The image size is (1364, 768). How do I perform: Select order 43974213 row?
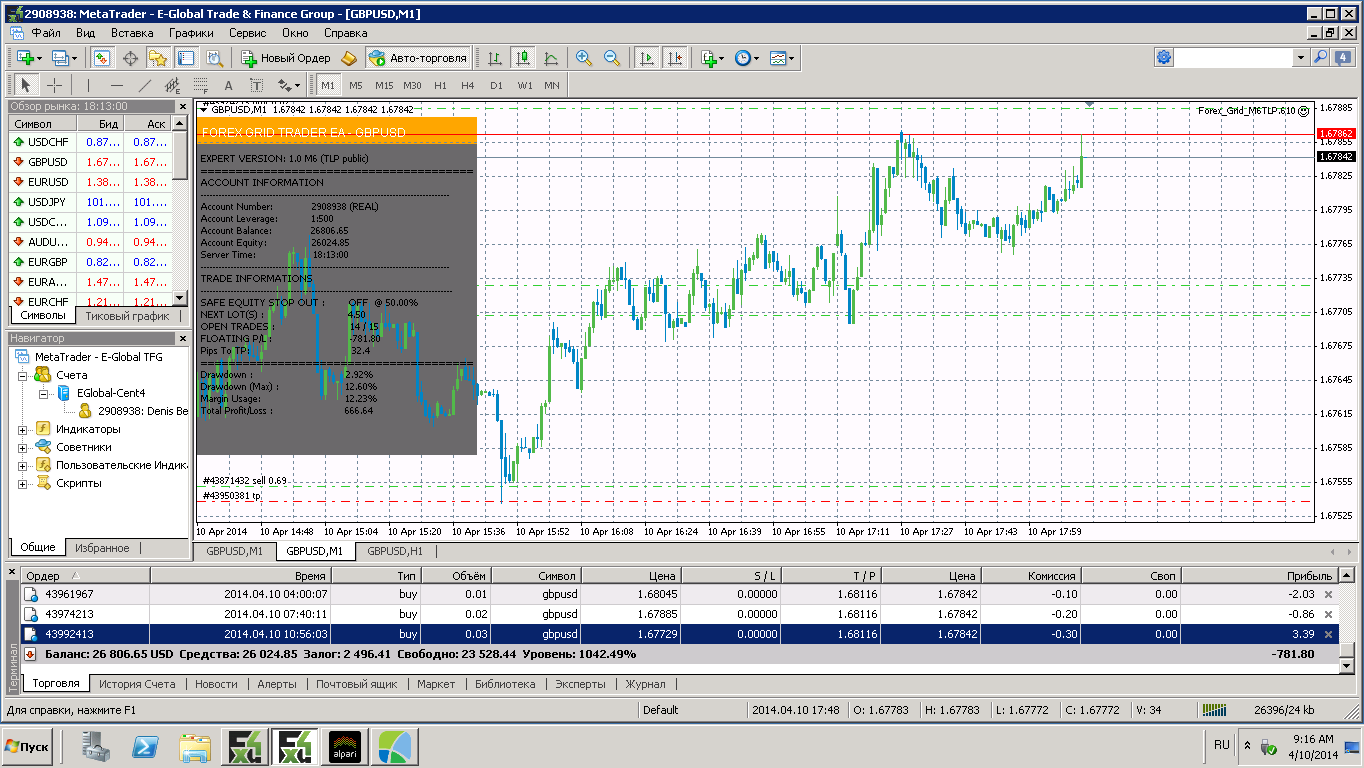click(679, 614)
